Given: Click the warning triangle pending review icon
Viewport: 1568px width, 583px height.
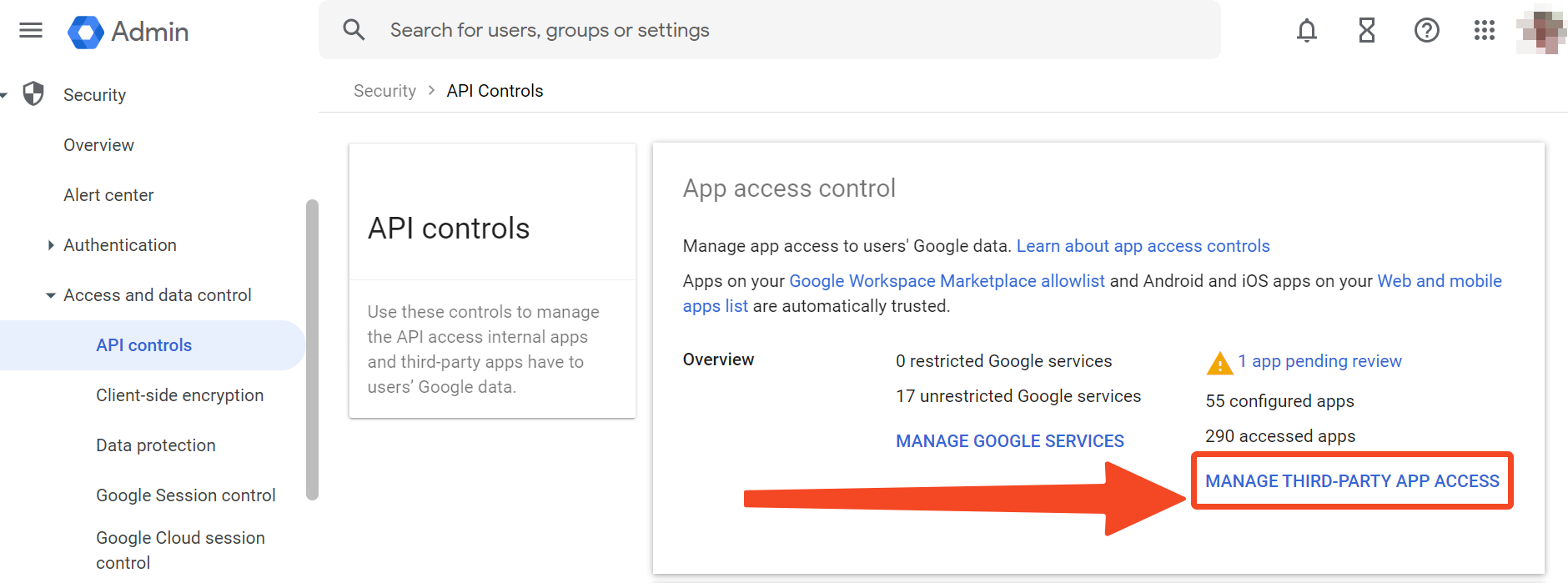Looking at the screenshot, I should coord(1219,364).
